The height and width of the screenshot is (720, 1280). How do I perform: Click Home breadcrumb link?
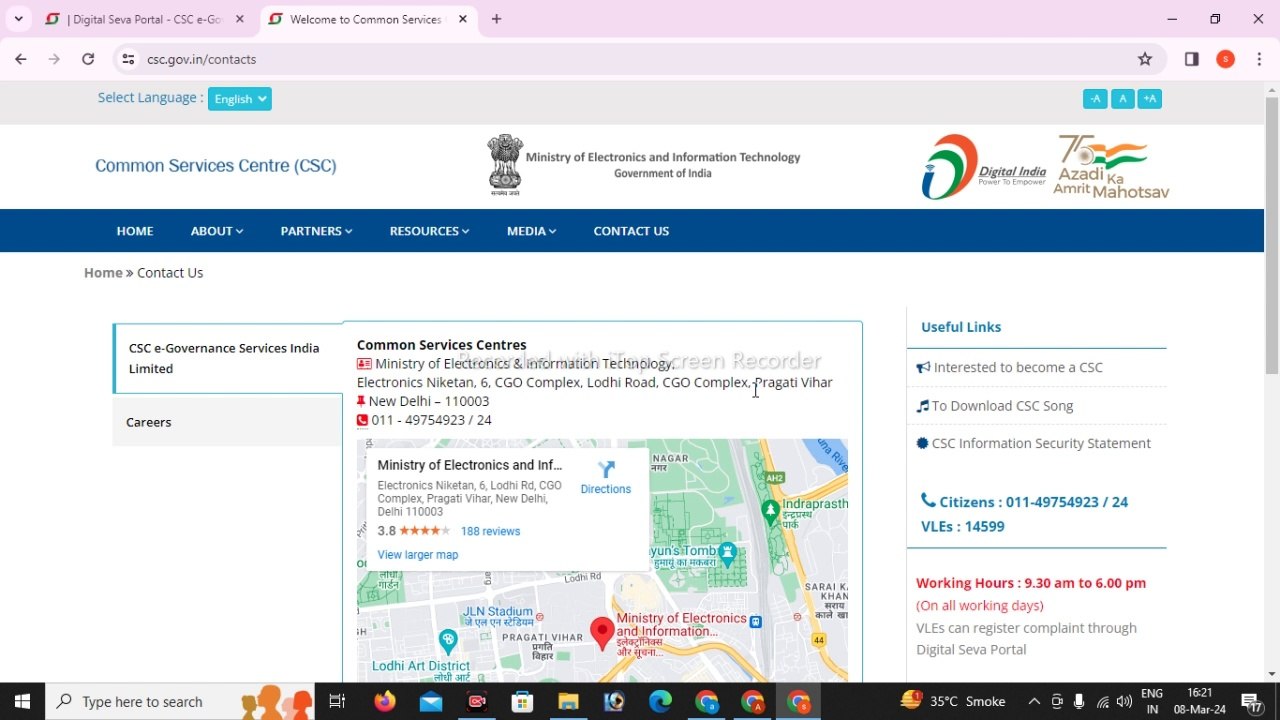(103, 272)
